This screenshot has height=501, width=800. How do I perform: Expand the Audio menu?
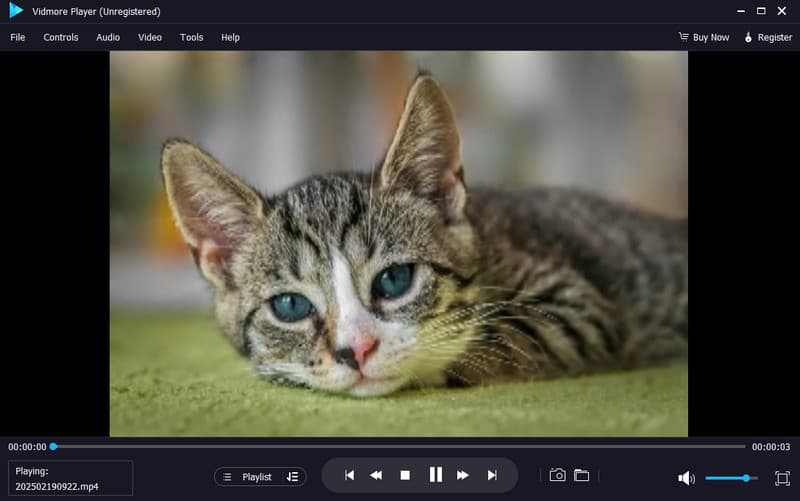click(x=108, y=37)
